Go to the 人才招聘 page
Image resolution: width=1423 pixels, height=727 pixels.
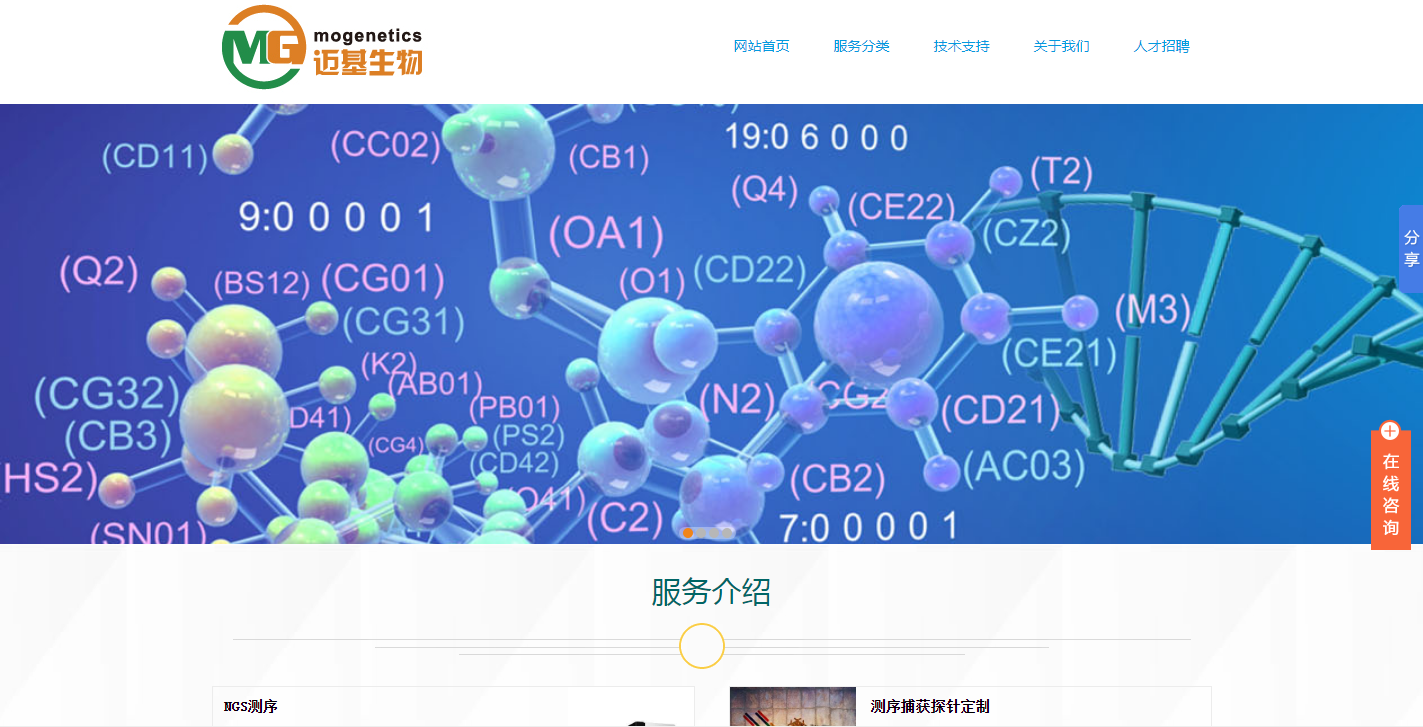tap(1161, 46)
